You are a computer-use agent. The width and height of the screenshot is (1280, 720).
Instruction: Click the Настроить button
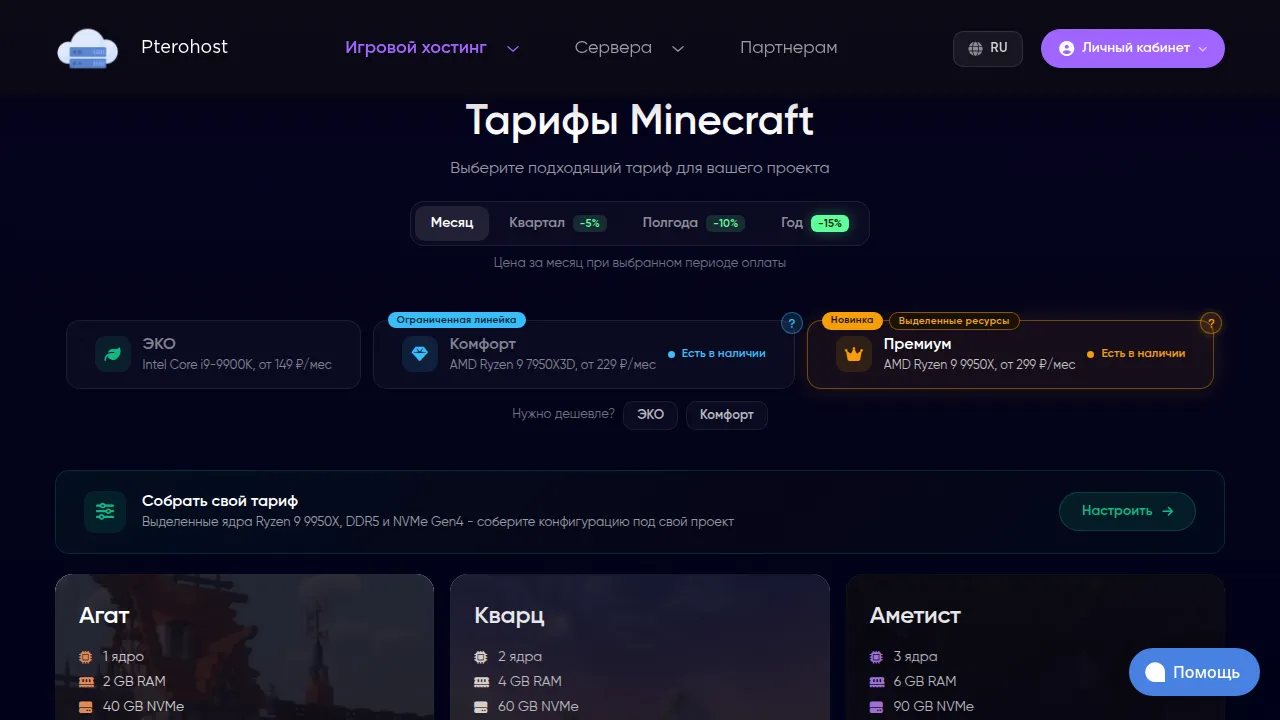1127,511
